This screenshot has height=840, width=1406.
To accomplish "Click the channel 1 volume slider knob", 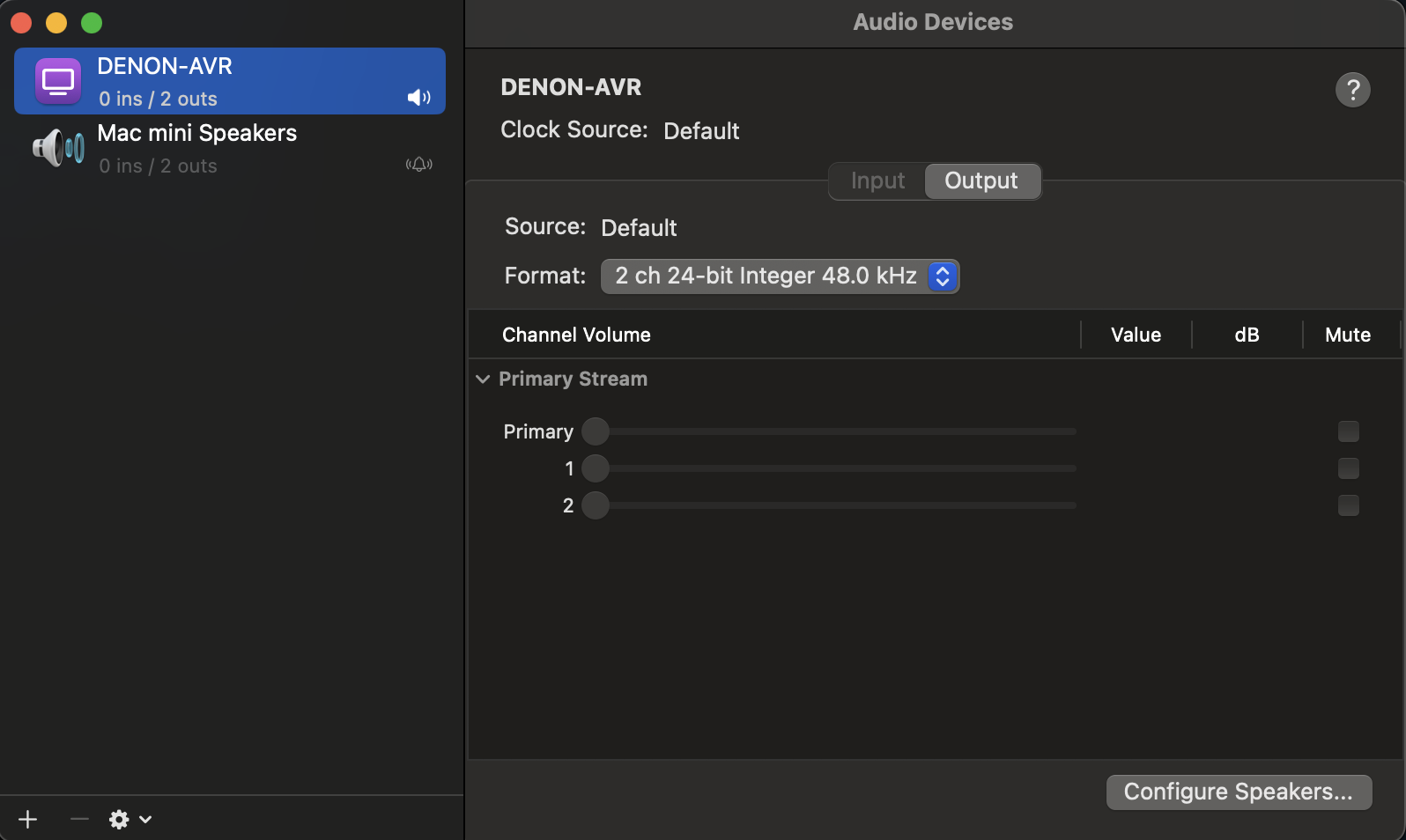I will point(596,468).
